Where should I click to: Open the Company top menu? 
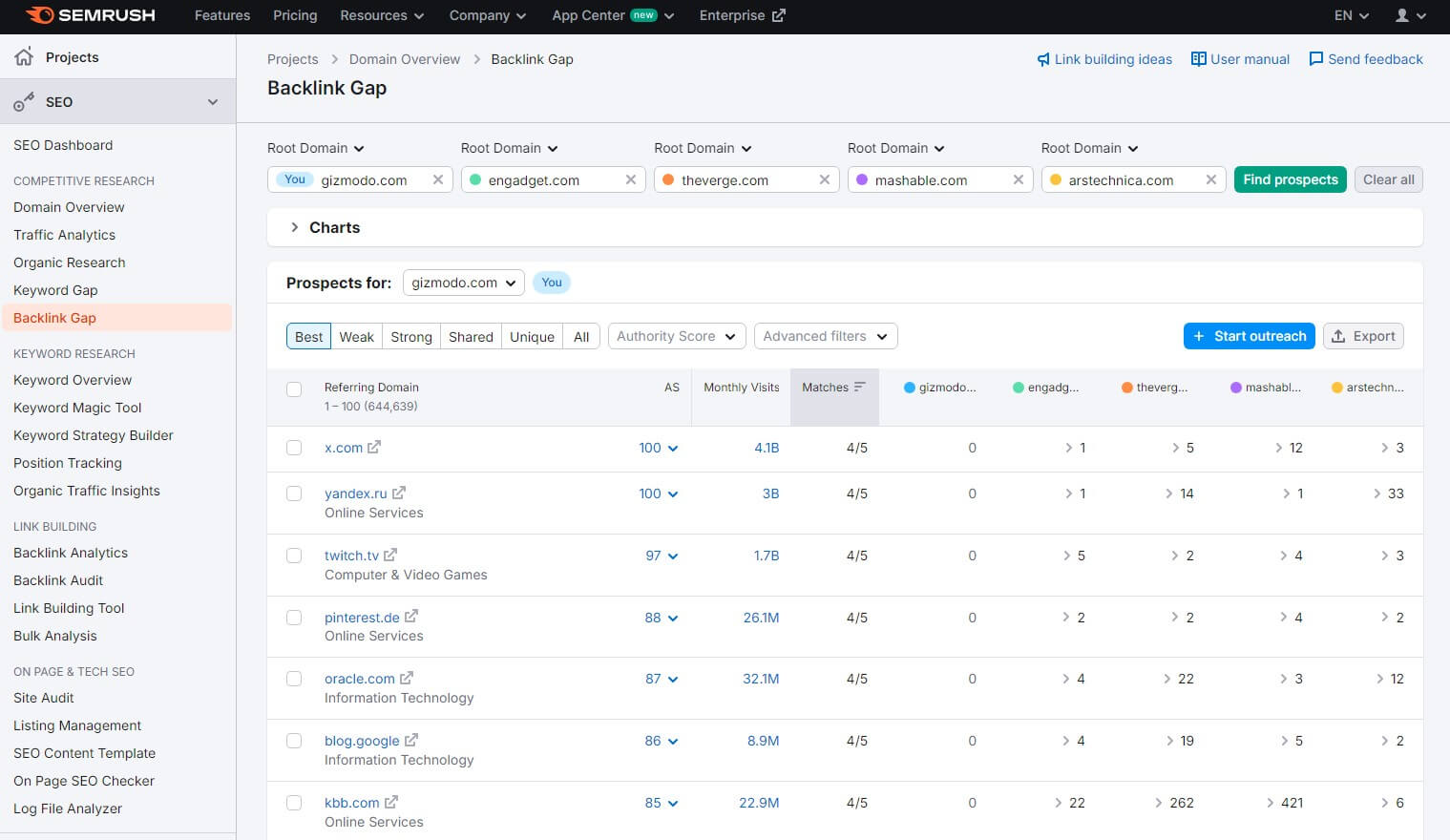coord(488,15)
